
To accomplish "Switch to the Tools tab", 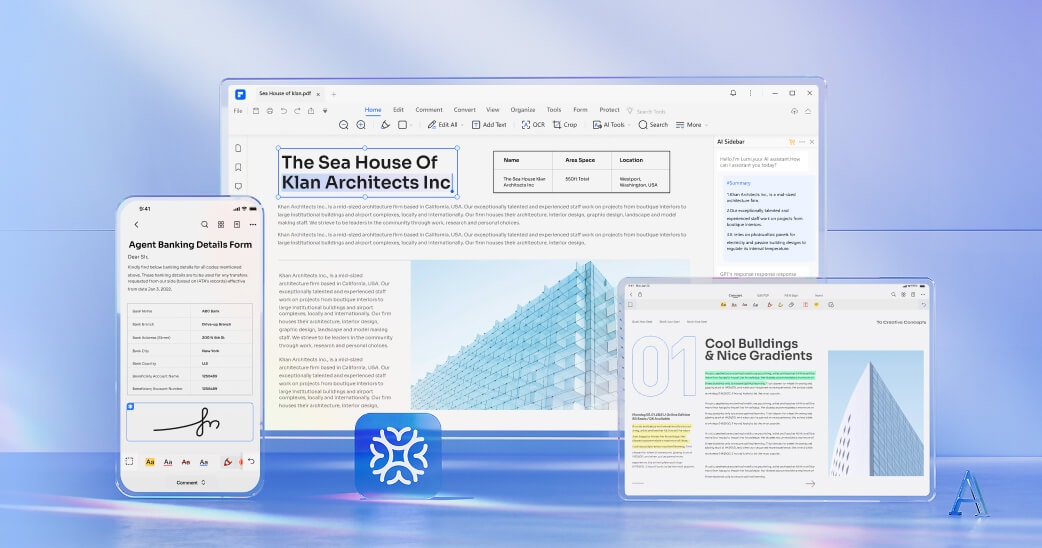I will pos(554,110).
